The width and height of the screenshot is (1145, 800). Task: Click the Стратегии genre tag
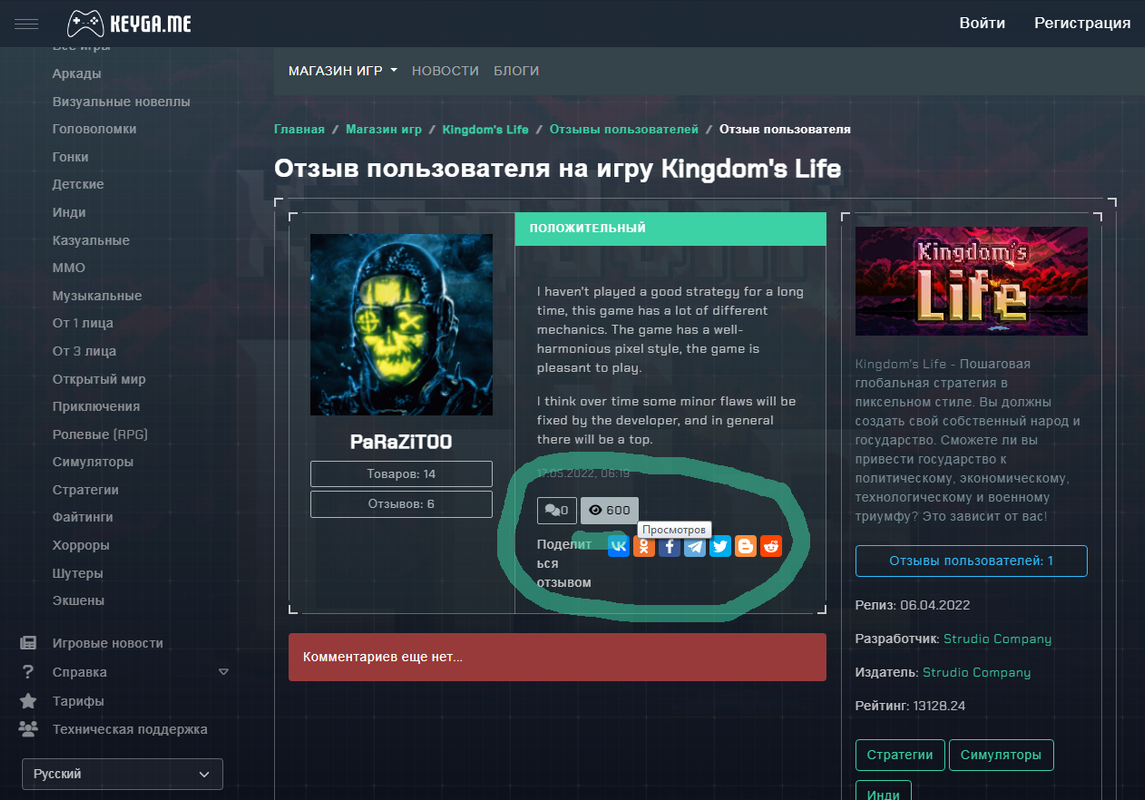pos(900,755)
